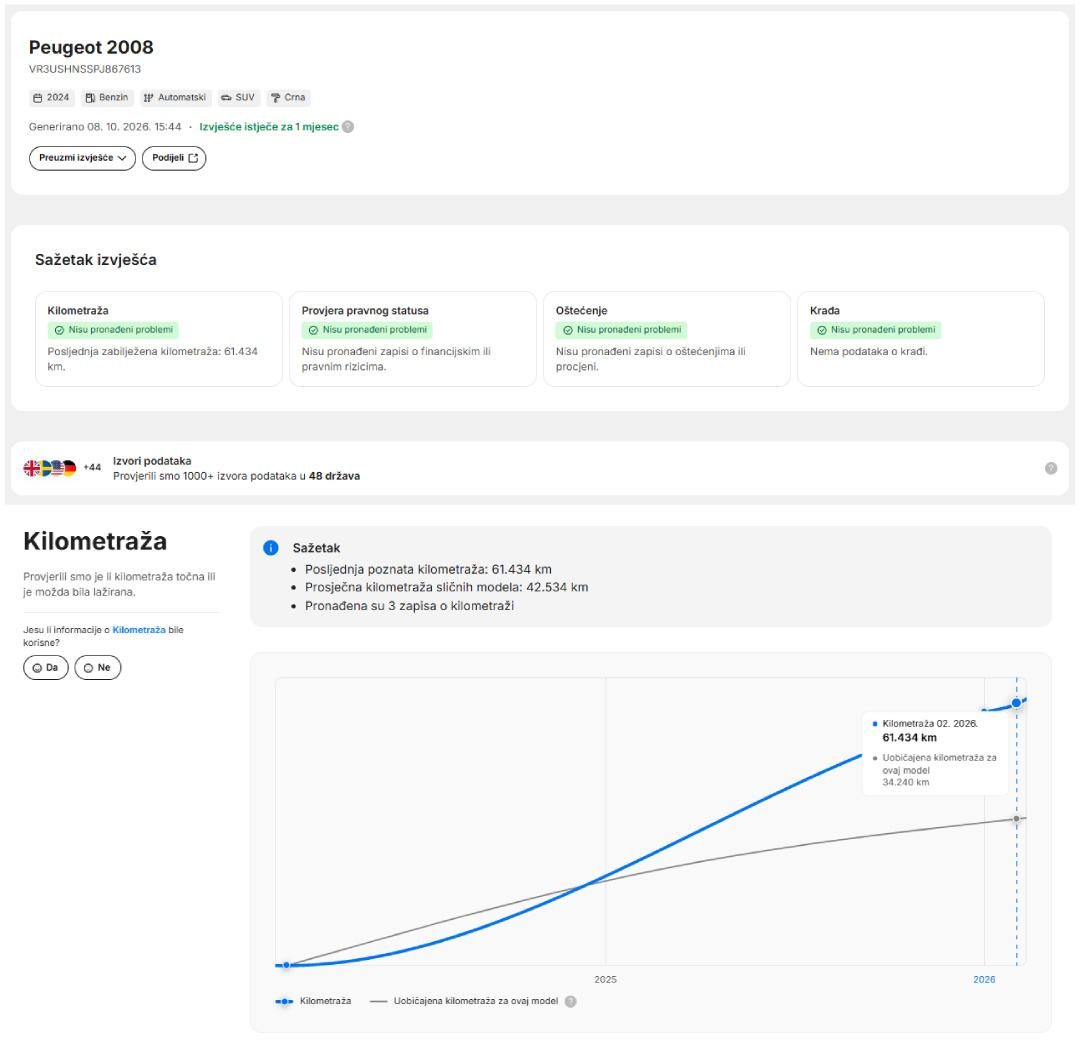Click the Peugeot 2008 heading

pyautogui.click(x=91, y=47)
